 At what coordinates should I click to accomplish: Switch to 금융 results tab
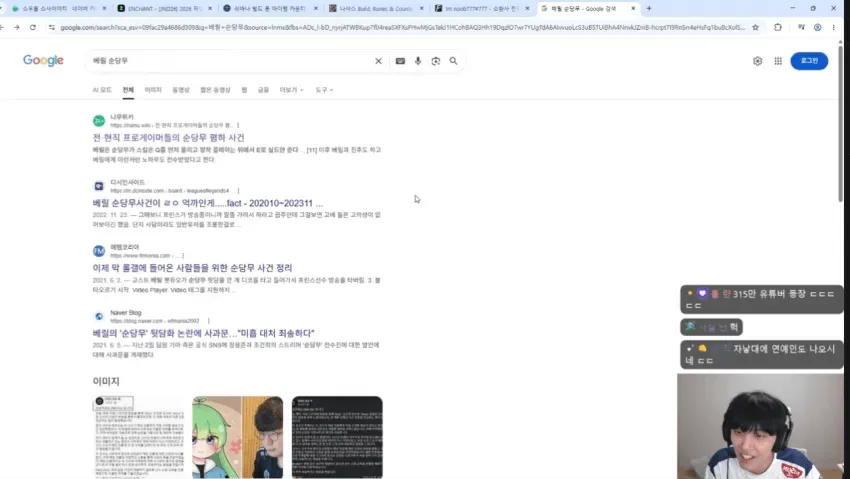click(263, 90)
